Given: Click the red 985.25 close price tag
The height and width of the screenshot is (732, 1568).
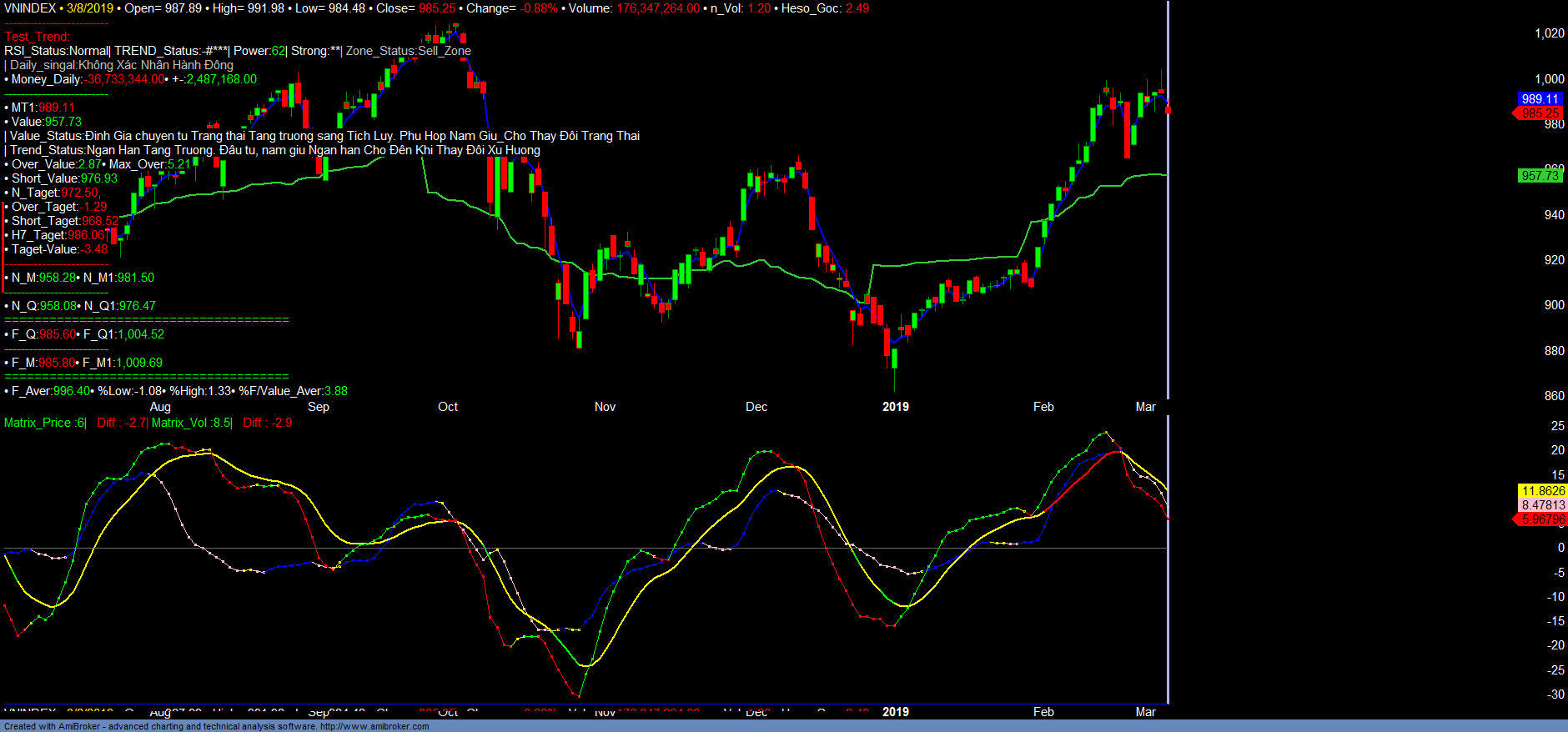Looking at the screenshot, I should [x=1539, y=113].
